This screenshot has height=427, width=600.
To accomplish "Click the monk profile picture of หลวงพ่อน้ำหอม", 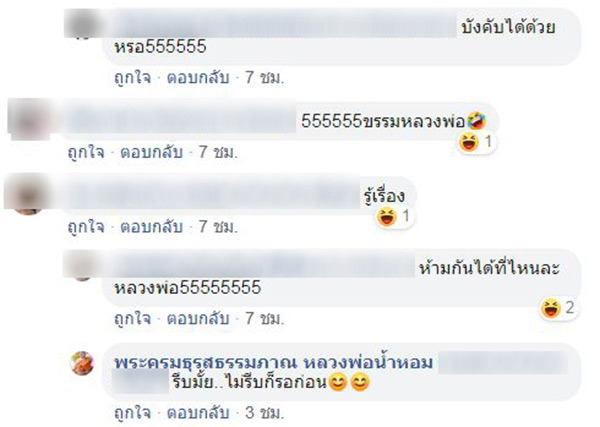I will point(82,363).
